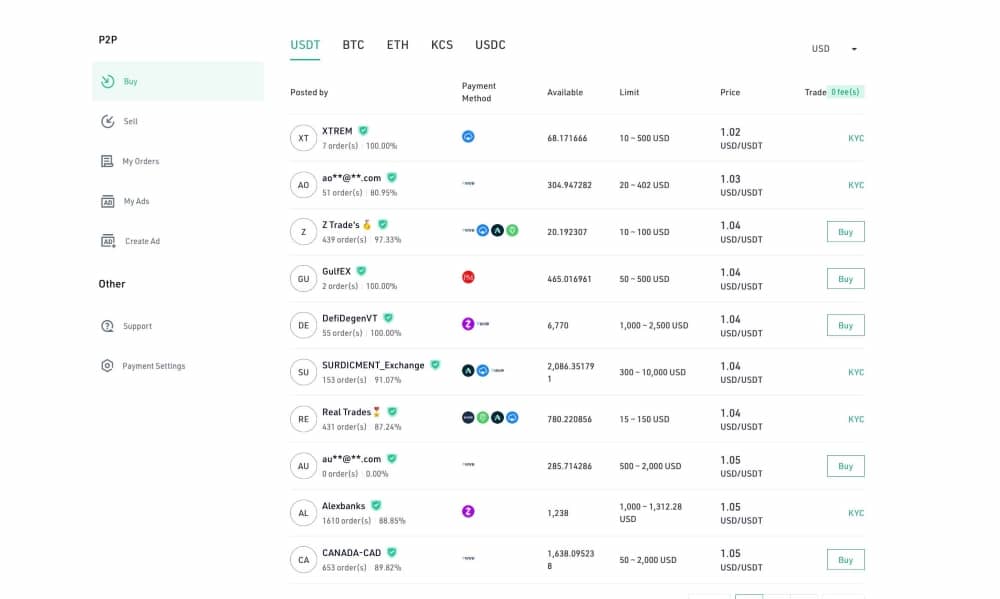Switch to the USDT tab
This screenshot has height=599, width=1000.
click(x=305, y=45)
